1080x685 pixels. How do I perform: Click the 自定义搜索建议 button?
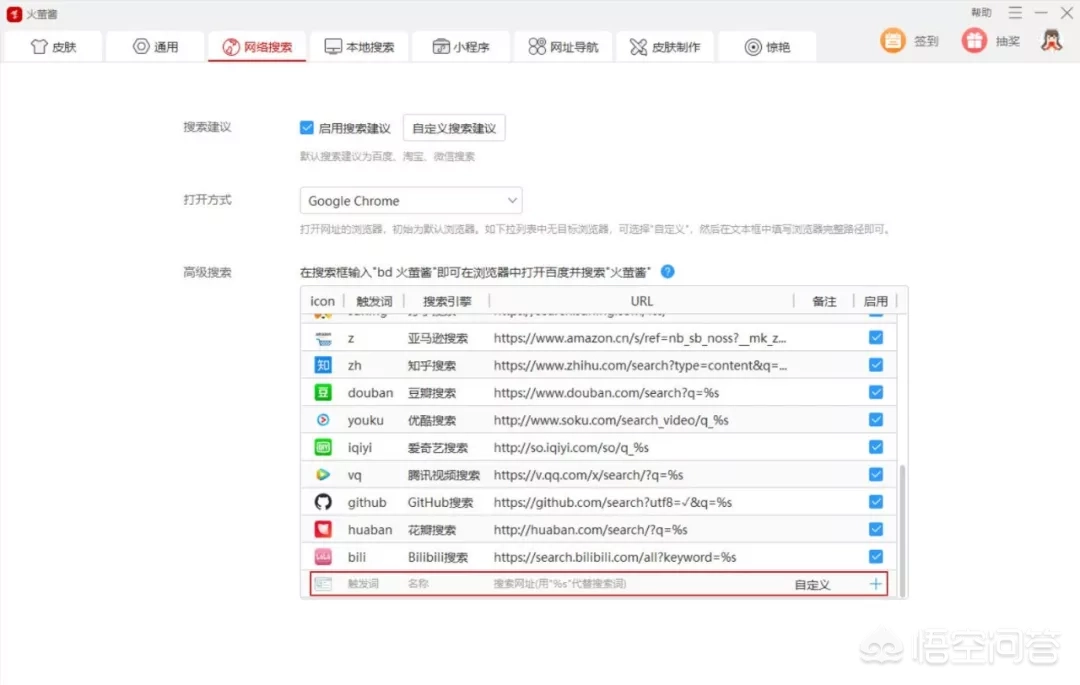pos(454,127)
